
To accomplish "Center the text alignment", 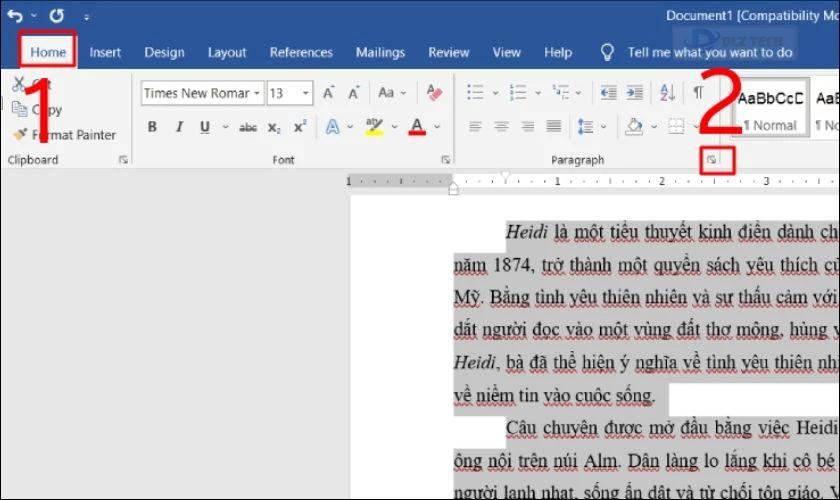I will click(x=501, y=126).
